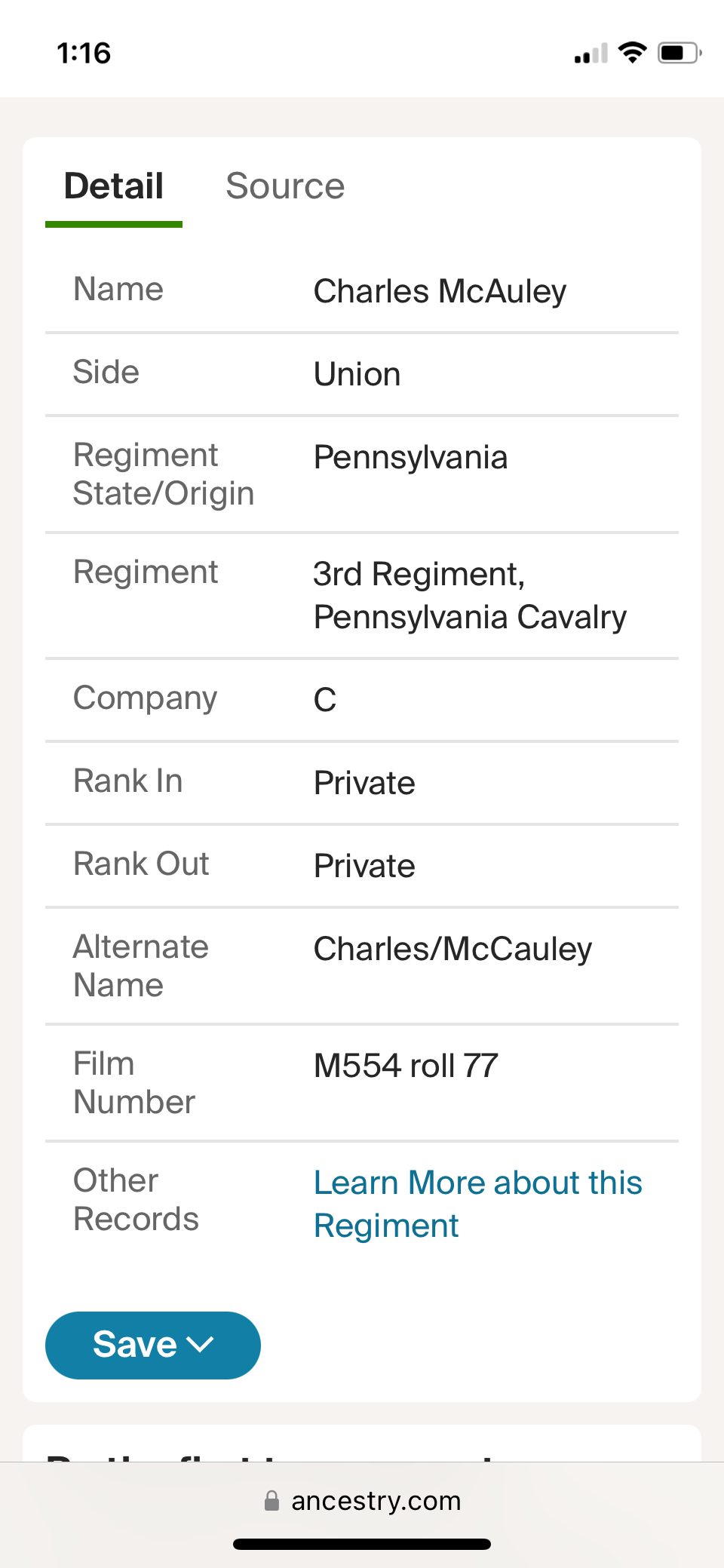Tap the Union side value
Screen dimensions: 724x1568
357,374
